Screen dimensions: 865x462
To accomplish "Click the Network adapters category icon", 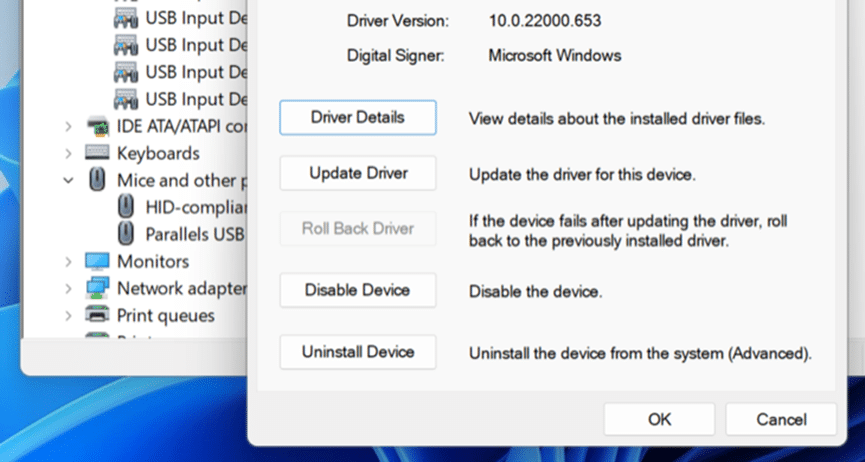I will point(98,288).
